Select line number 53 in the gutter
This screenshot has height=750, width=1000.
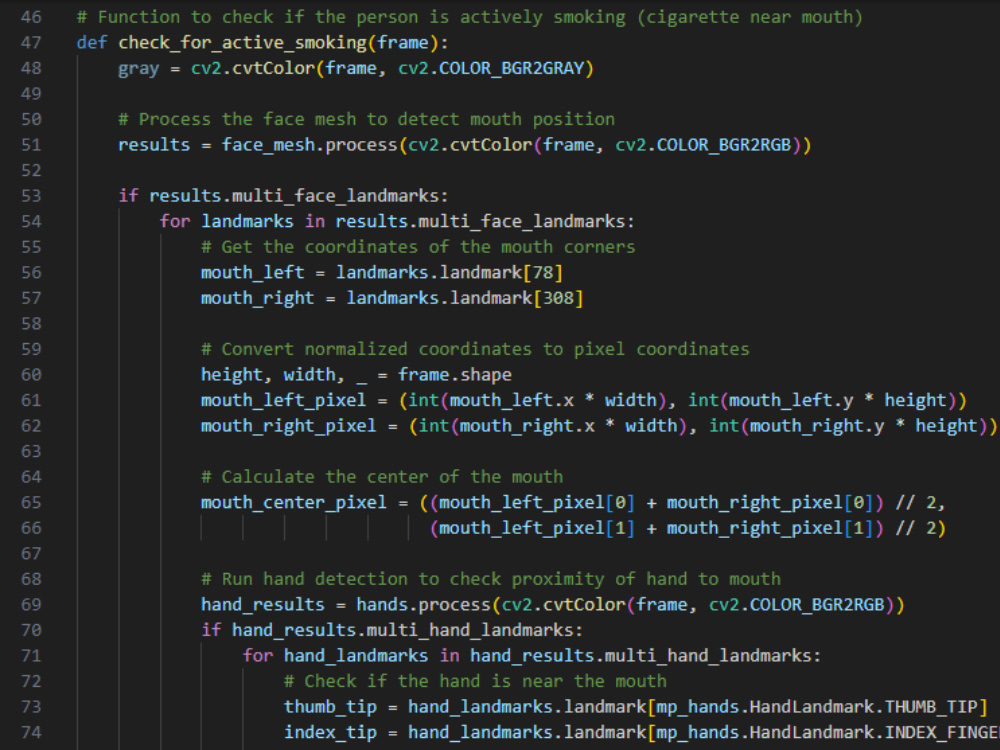31,196
